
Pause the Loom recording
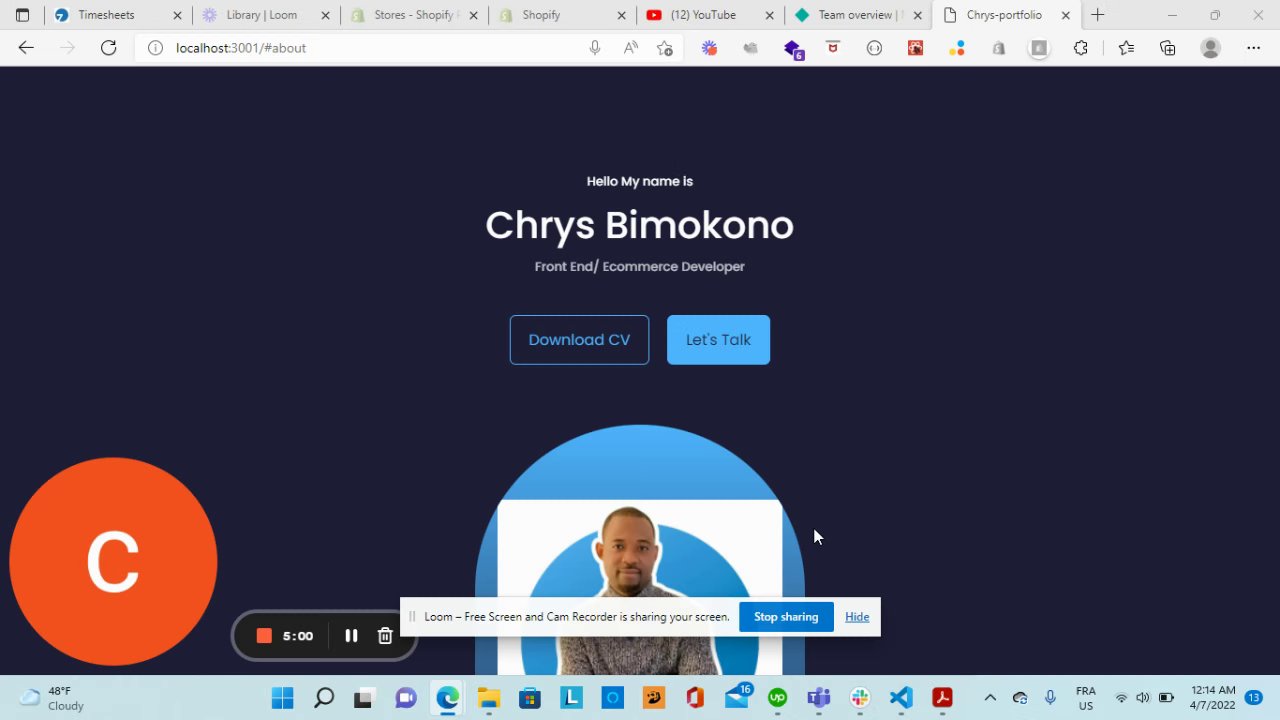(351, 636)
